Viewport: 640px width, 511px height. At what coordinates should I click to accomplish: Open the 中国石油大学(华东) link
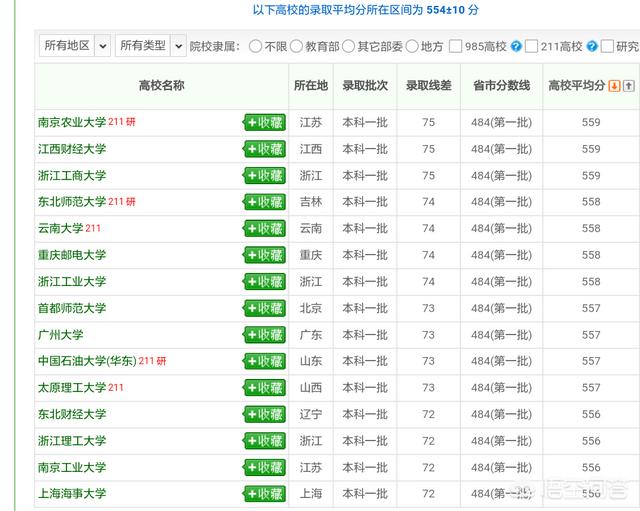[x=87, y=361]
